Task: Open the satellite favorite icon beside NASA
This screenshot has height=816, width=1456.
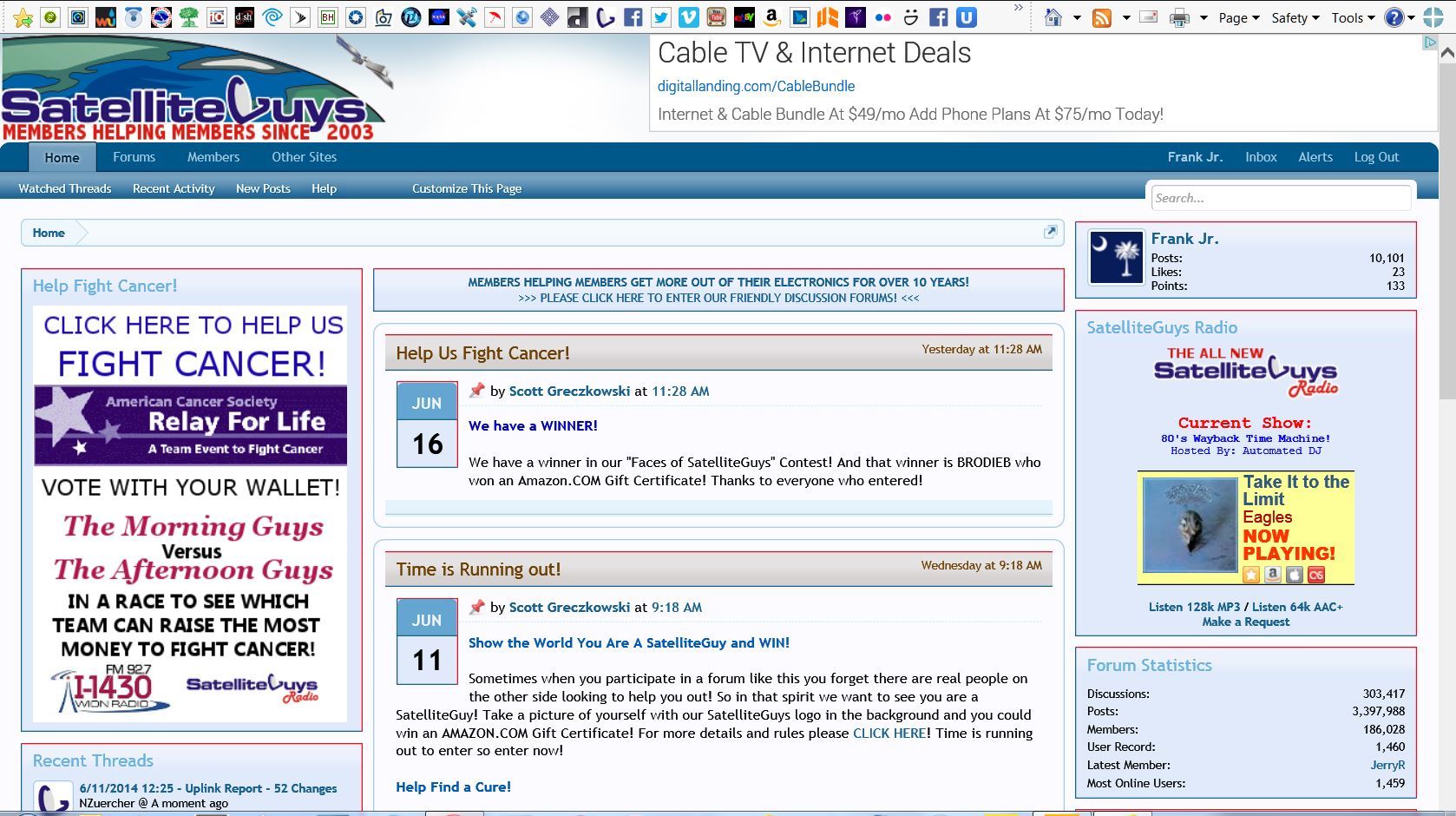Action: tap(467, 17)
